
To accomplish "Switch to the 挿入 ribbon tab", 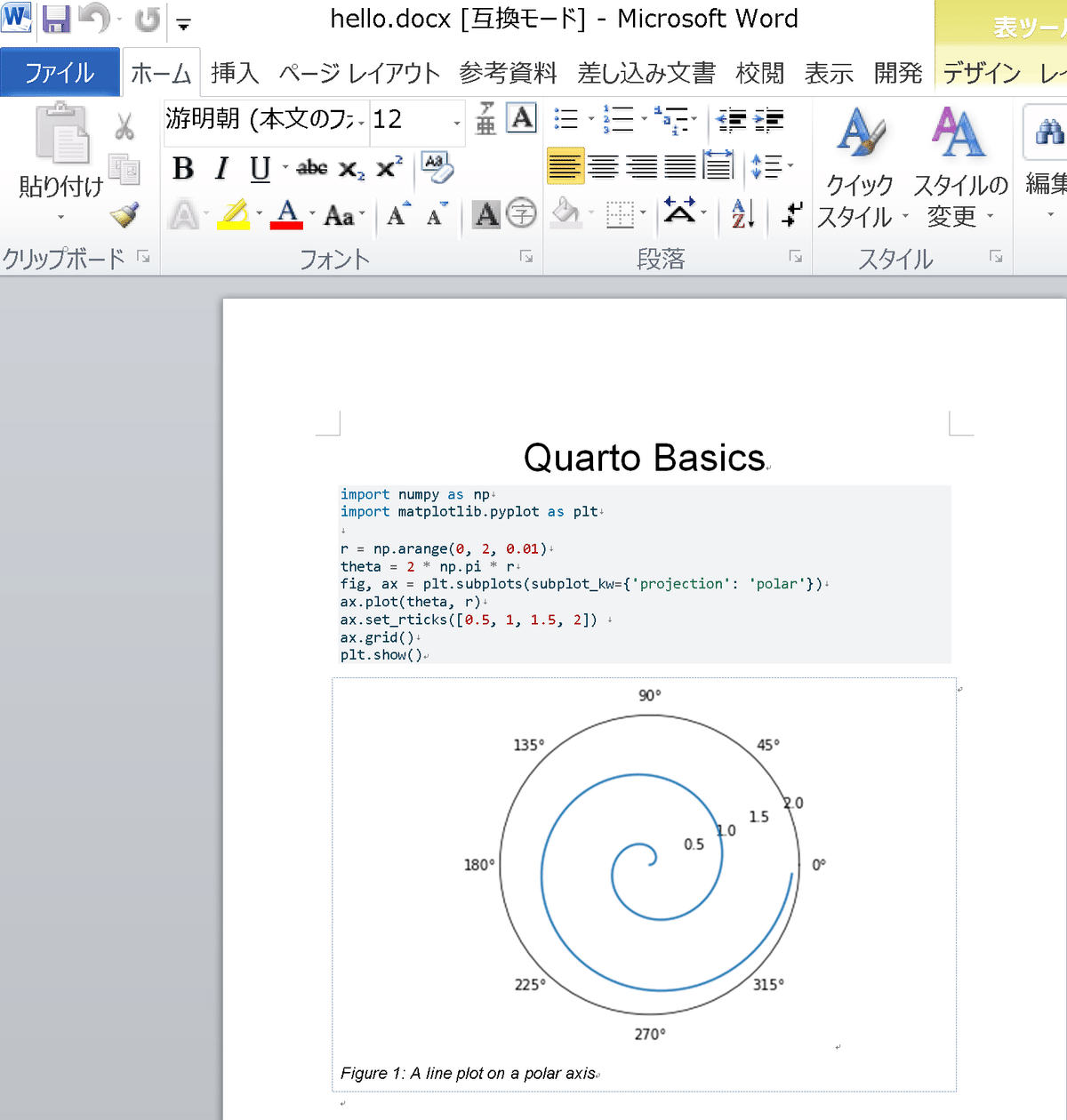I will point(234,74).
